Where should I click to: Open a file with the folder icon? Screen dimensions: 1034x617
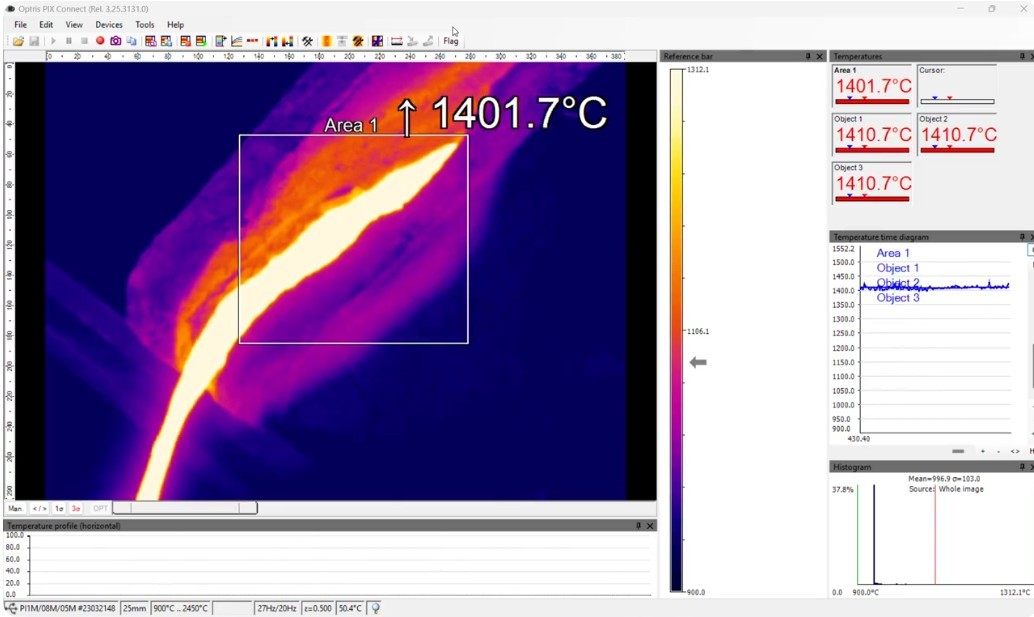pyautogui.click(x=18, y=41)
